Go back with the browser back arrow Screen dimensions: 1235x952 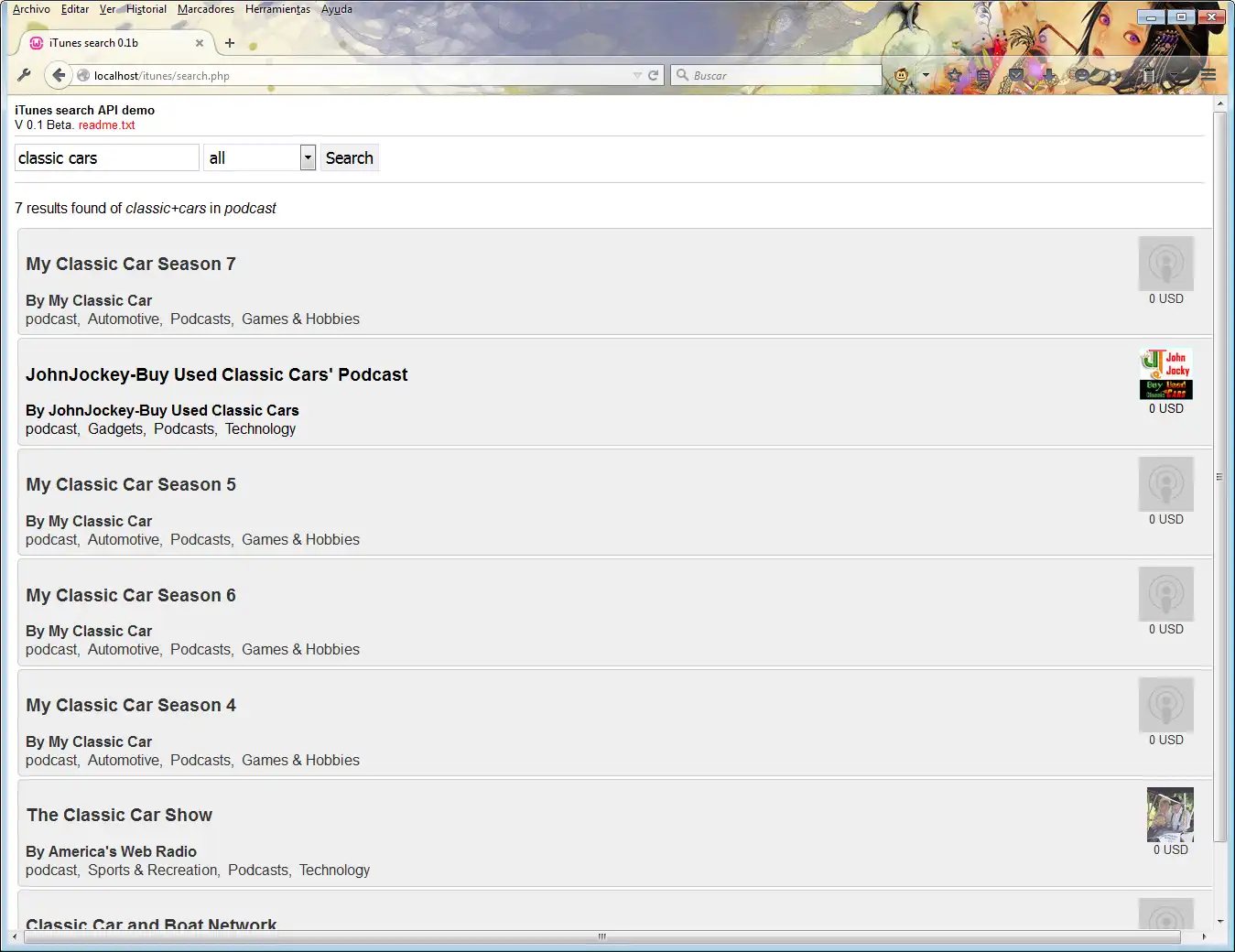(x=59, y=75)
